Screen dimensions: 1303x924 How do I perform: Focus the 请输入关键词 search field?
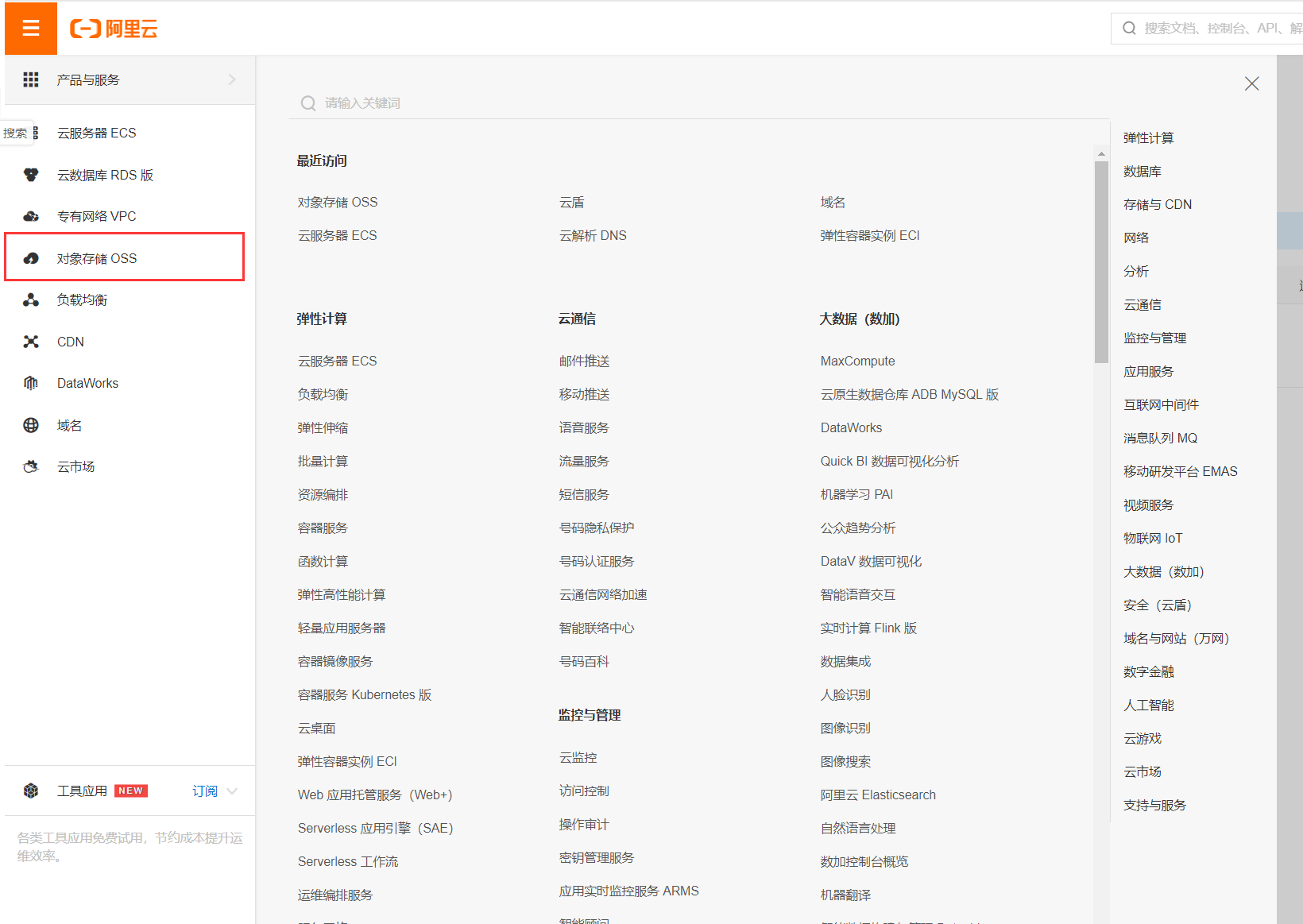coord(699,103)
